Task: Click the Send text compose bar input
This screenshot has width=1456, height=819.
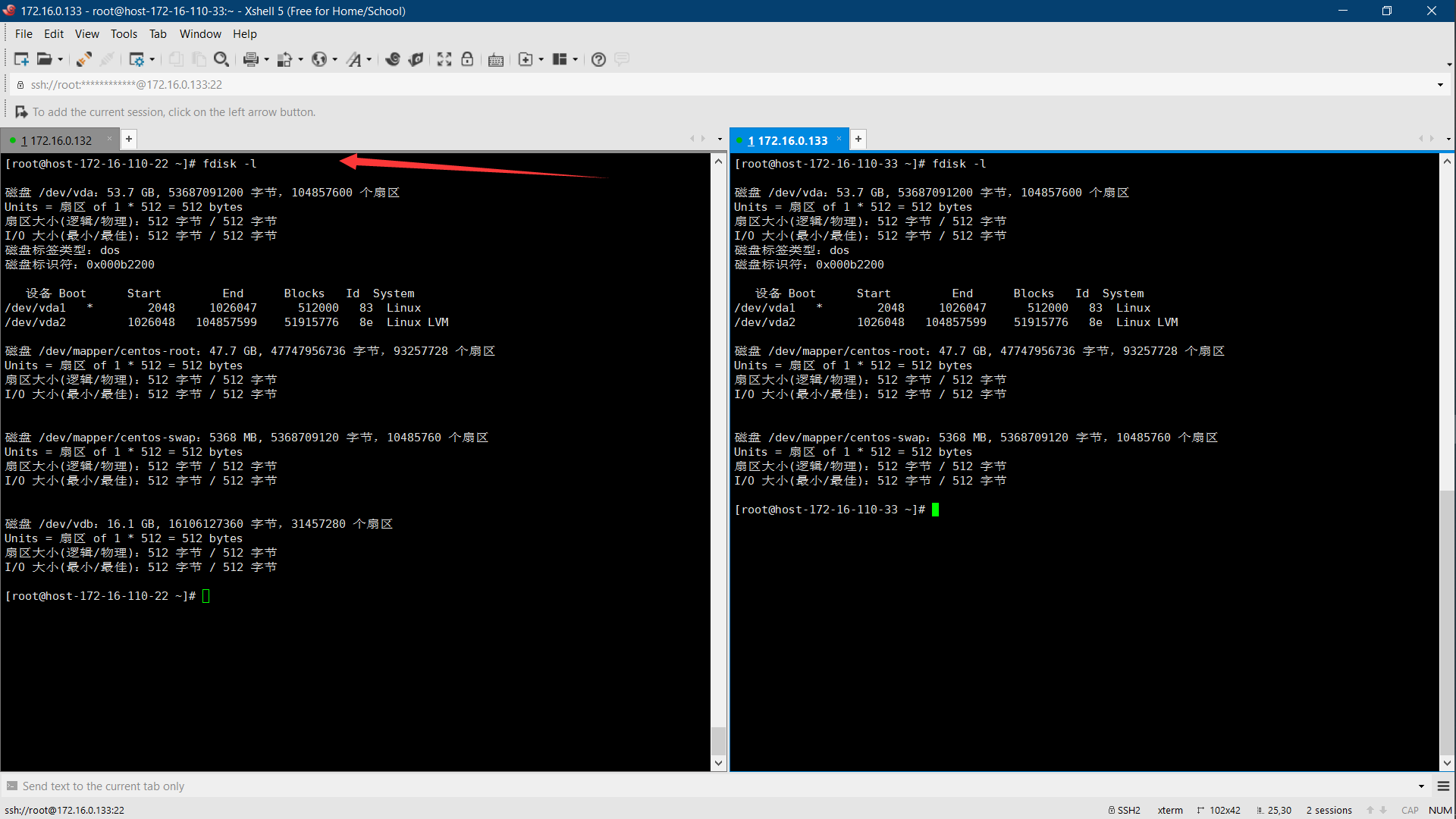Action: [x=717, y=786]
